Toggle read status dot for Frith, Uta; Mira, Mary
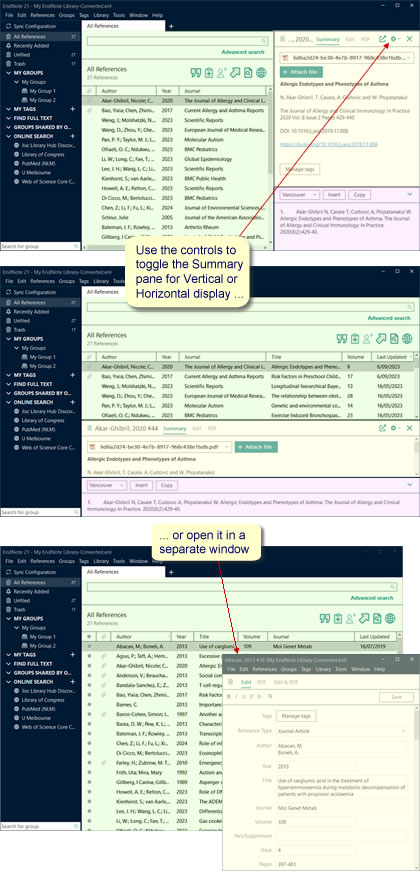 89,774
